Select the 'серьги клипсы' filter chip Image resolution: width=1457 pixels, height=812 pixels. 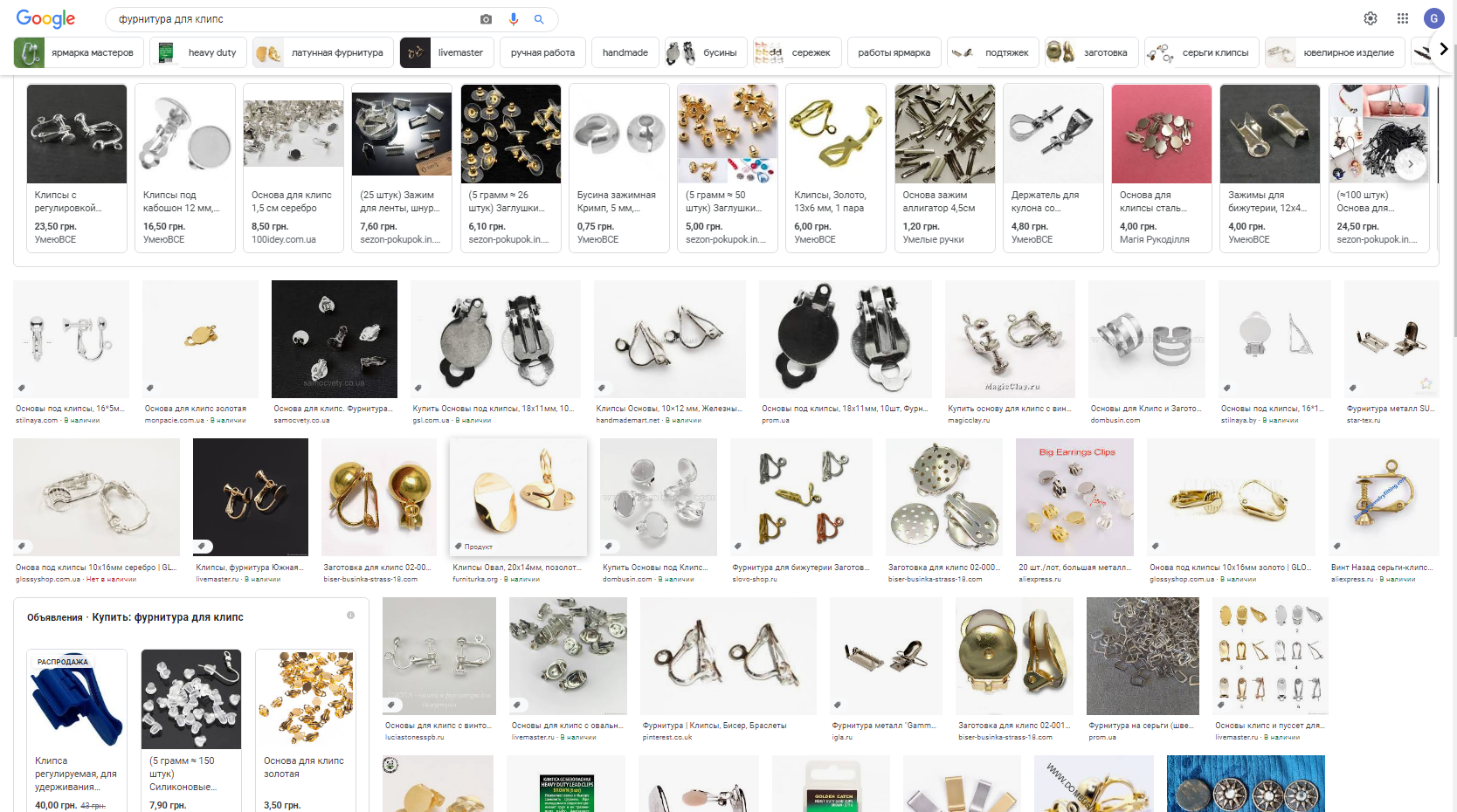(x=1202, y=52)
